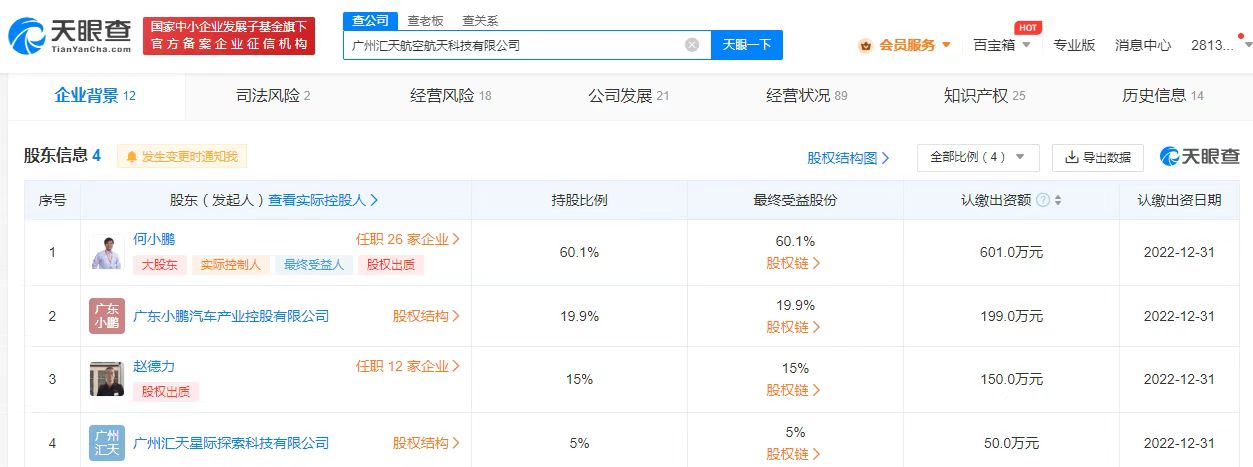
Task: Sort the table by 认缴出资额 arrows
Action: click(x=1058, y=200)
